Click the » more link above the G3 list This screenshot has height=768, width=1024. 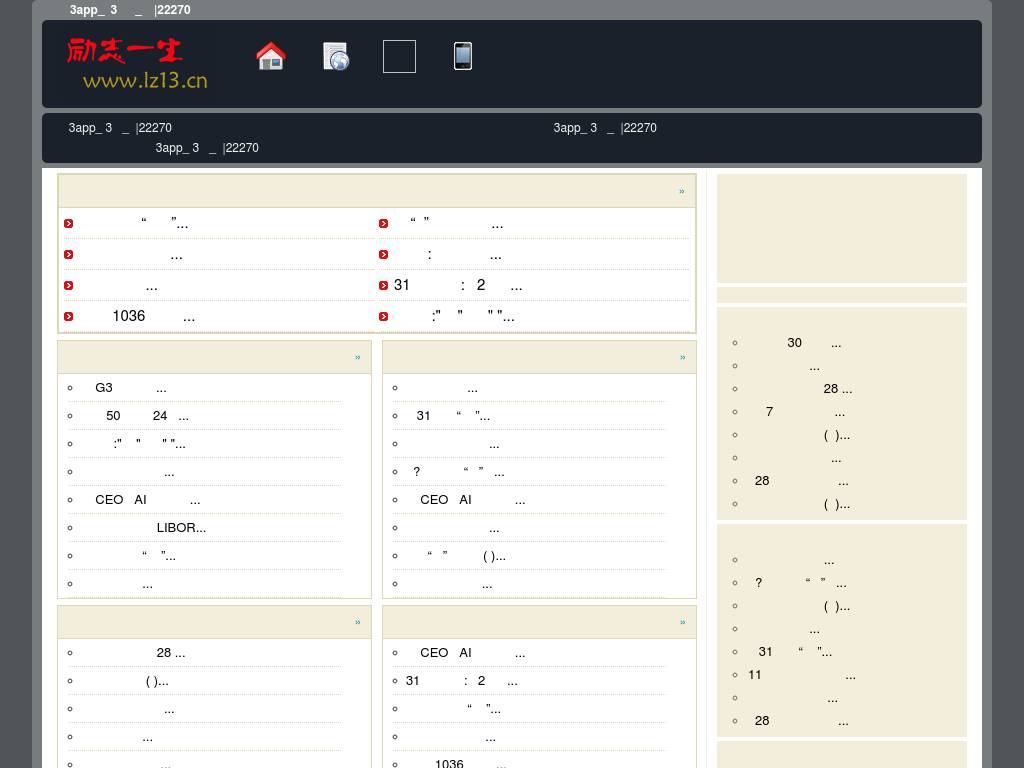coord(357,357)
